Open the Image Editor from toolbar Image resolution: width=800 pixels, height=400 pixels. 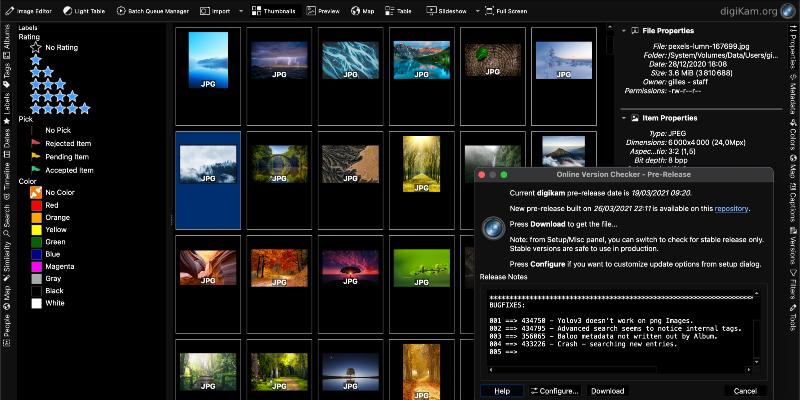(x=32, y=11)
